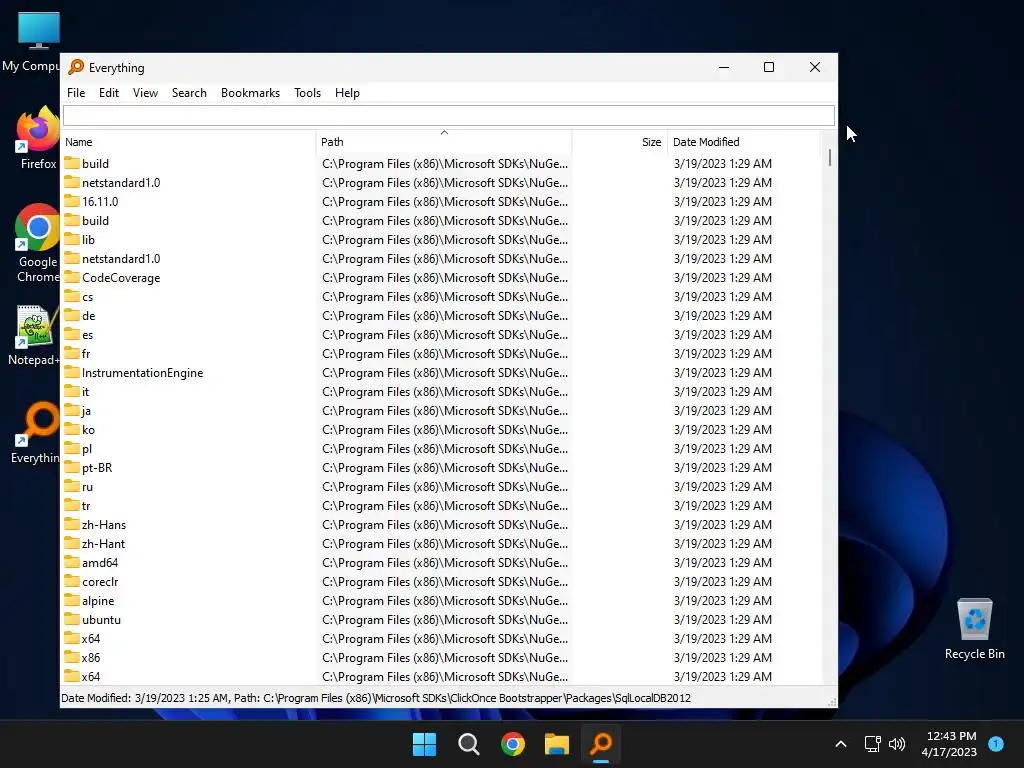Click the date modified of the pt-BR row
Viewport: 1024px width, 768px height.
(x=722, y=468)
